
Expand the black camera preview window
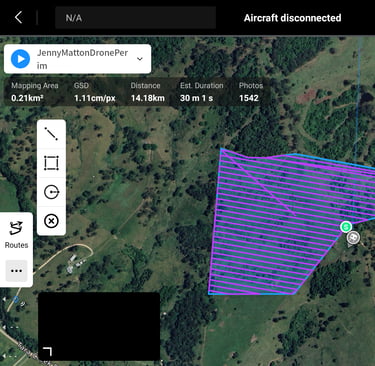pyautogui.click(x=99, y=326)
